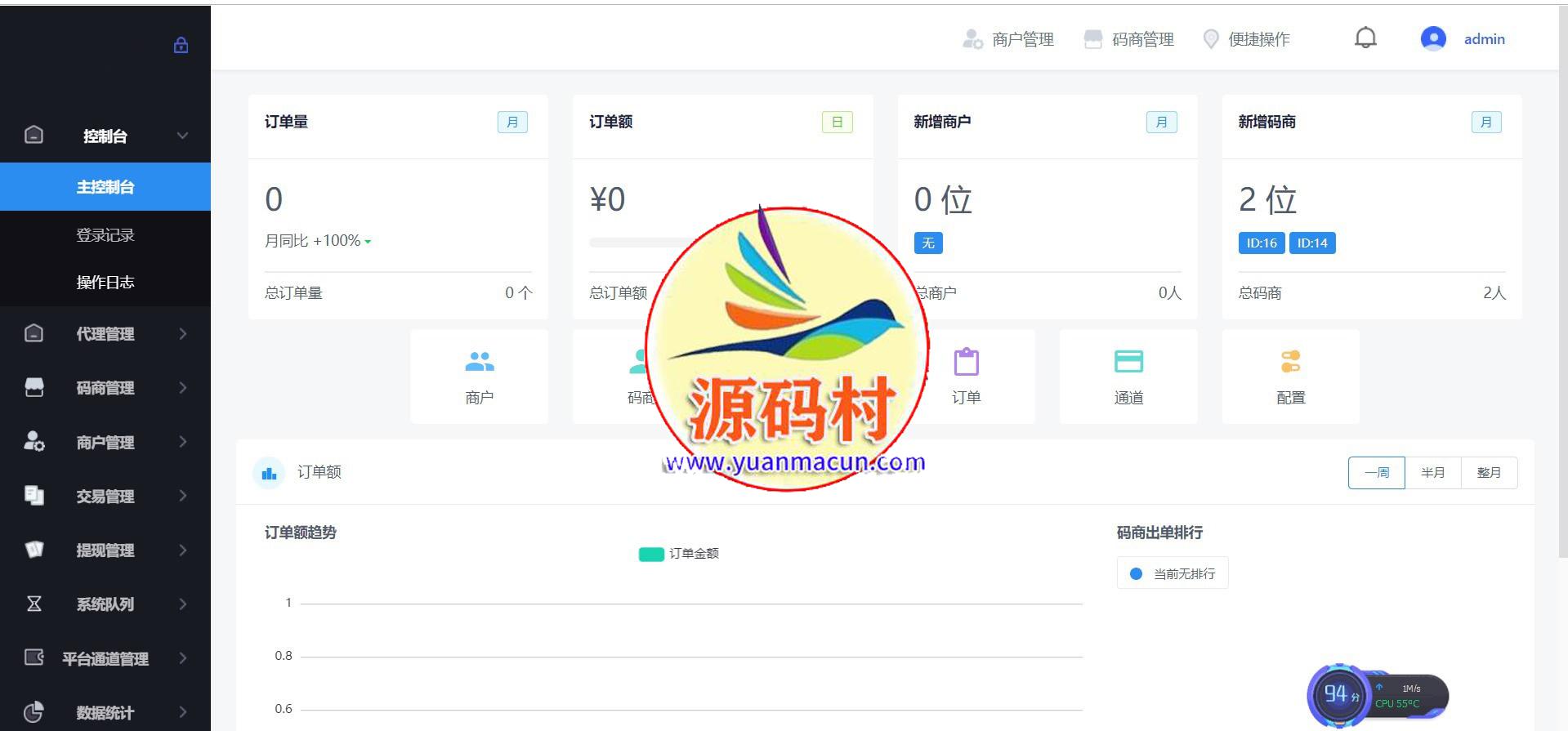1568x731 pixels.
Task: Select the 一周 time range
Action: (x=1376, y=473)
